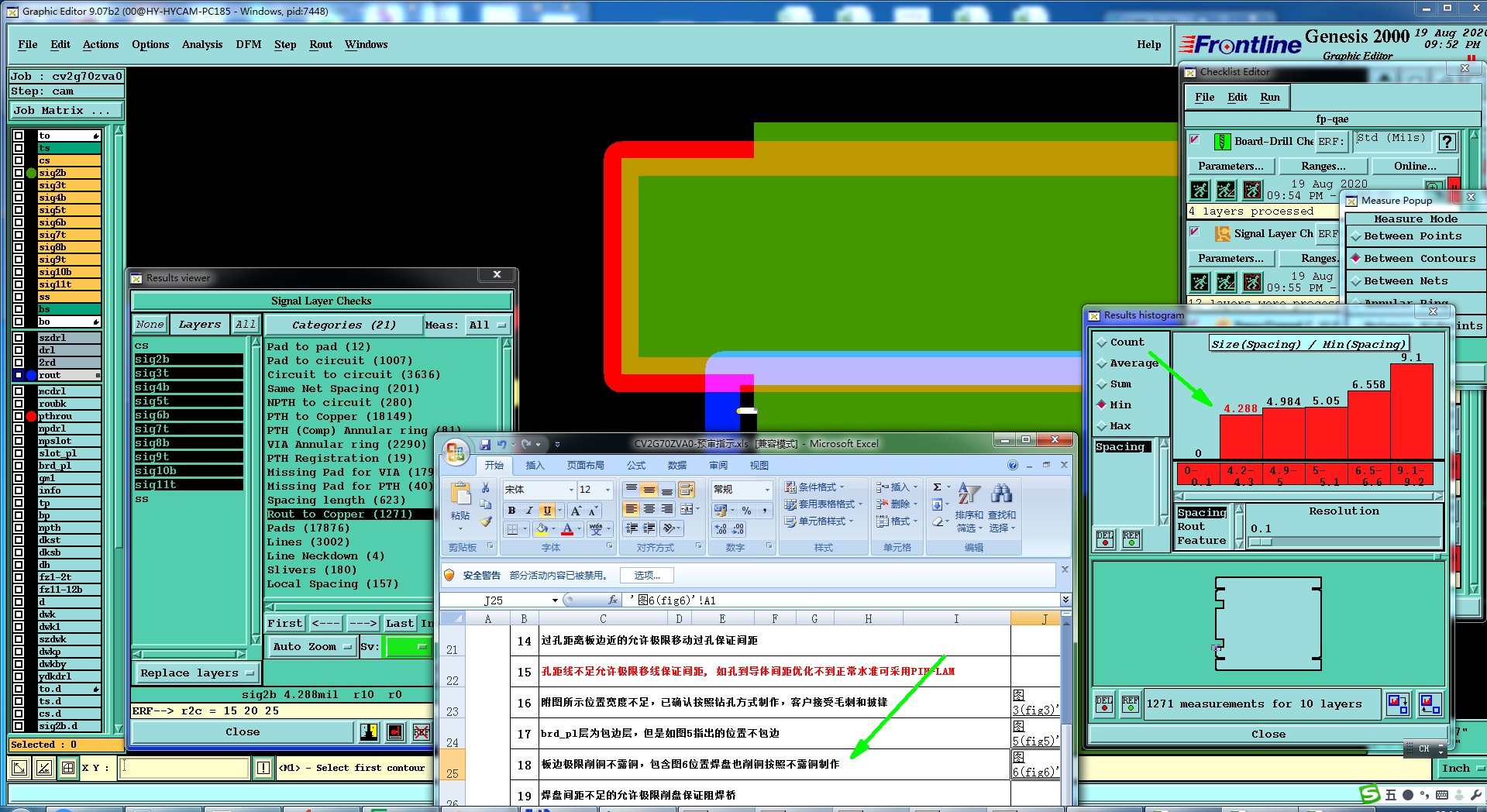This screenshot has height=812, width=1487.
Task: Open the Replace layers dropdown
Action: [197, 673]
